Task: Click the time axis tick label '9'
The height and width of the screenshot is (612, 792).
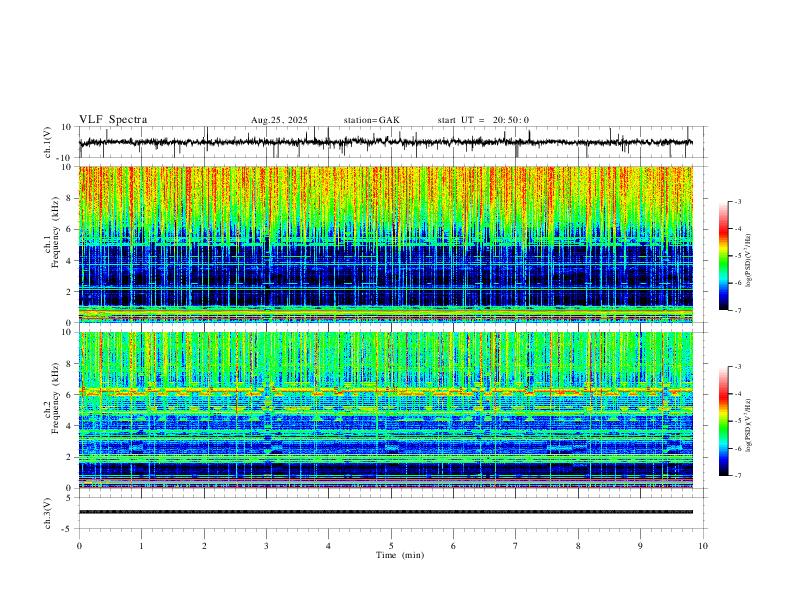Action: pos(640,546)
